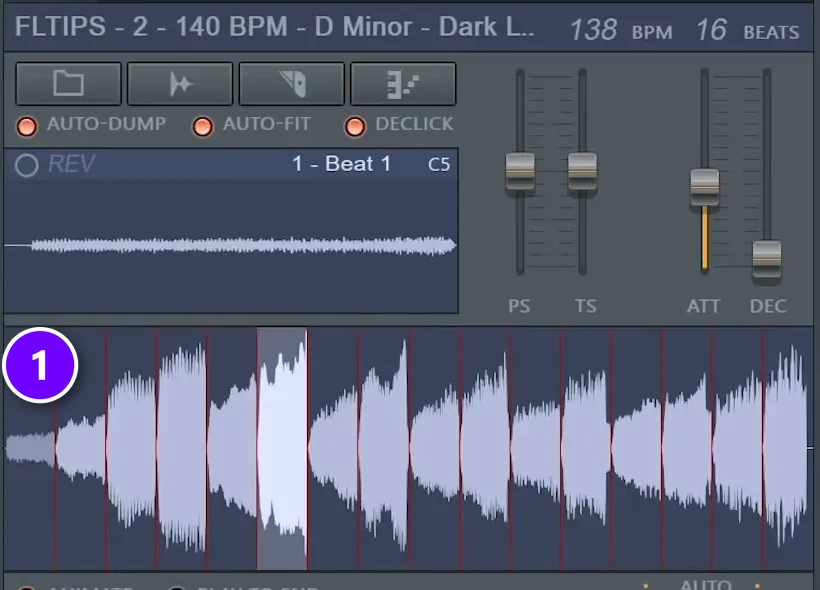Click the send to piano roll button
Image resolution: width=820 pixels, height=590 pixels.
(x=403, y=84)
